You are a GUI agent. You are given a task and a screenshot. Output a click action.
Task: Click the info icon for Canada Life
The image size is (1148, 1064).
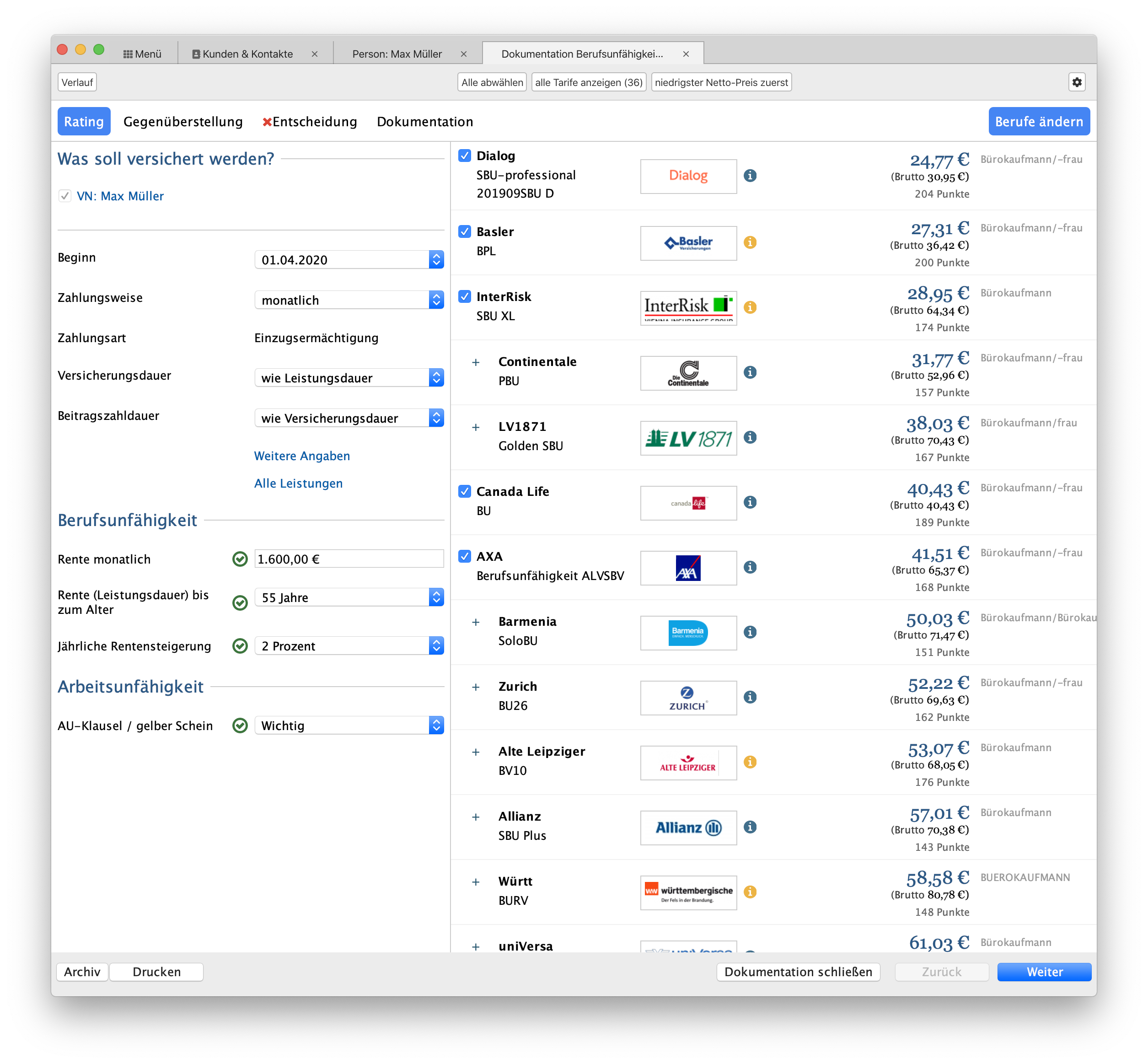pyautogui.click(x=750, y=502)
